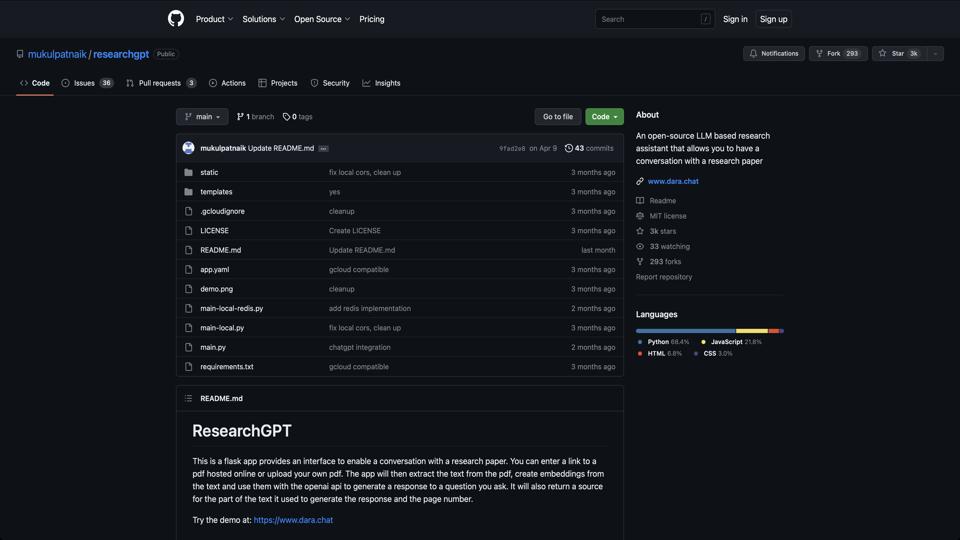The height and width of the screenshot is (540, 960).
Task: Open the green Code dropdown
Action: [604, 117]
